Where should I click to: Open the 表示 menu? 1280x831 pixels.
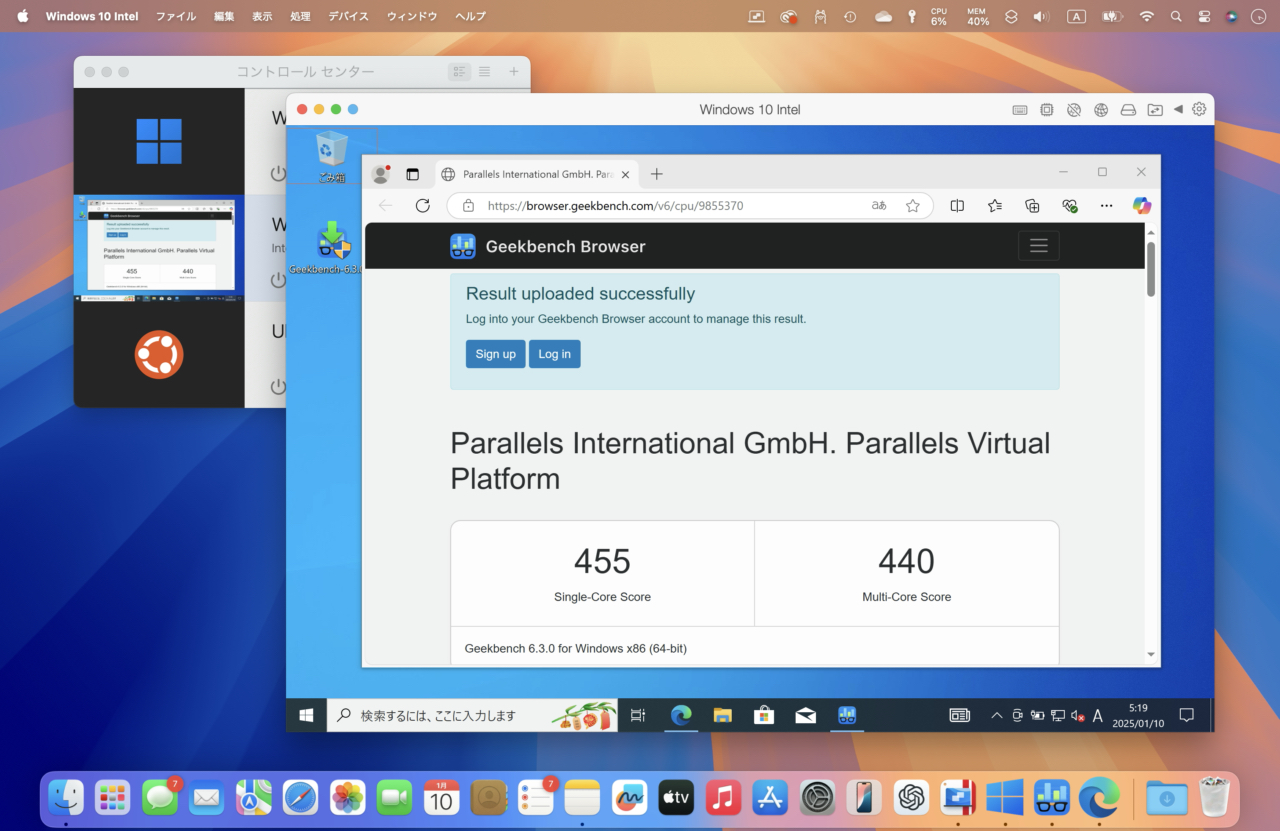point(262,16)
